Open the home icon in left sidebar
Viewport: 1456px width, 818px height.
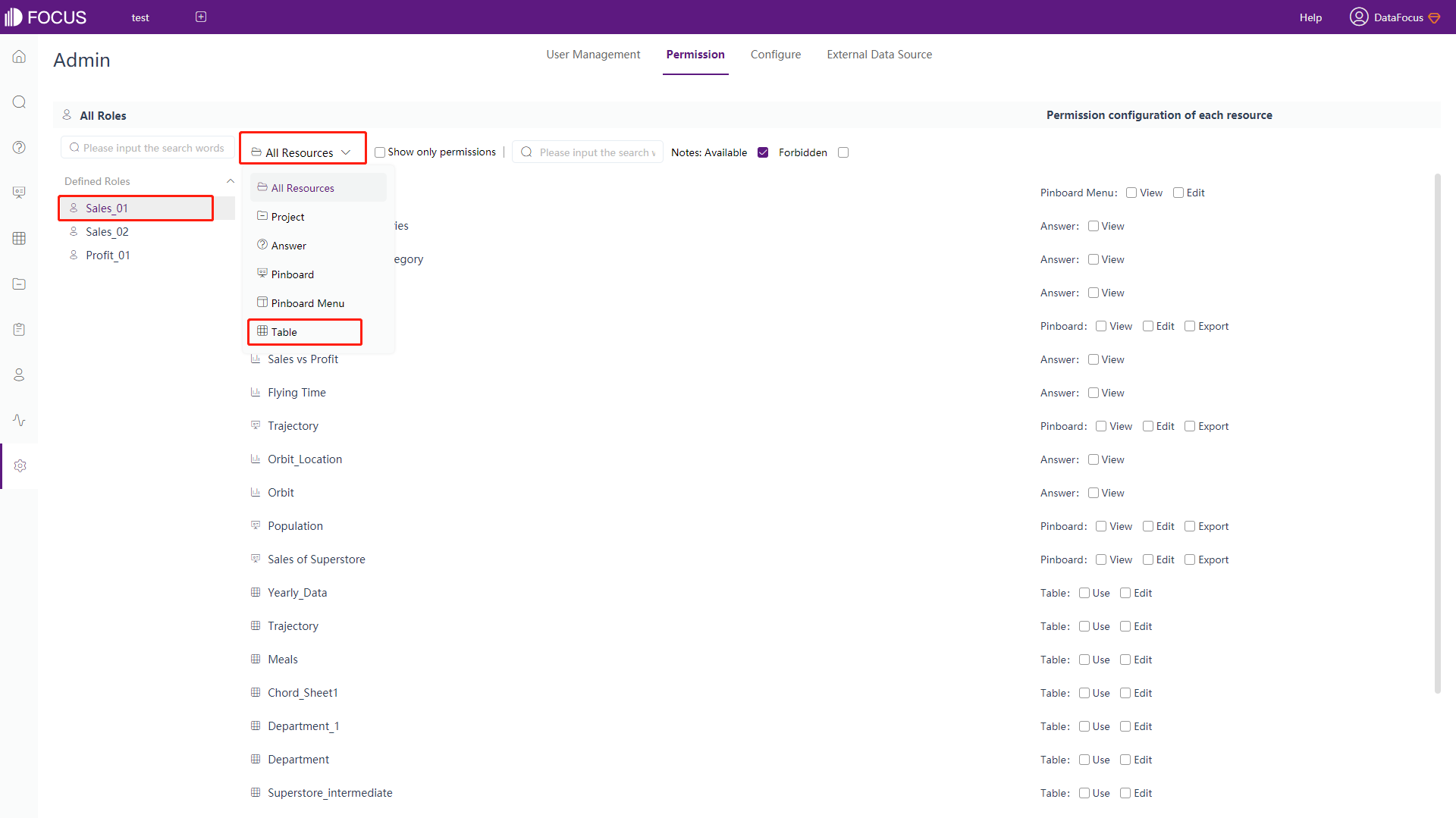click(x=19, y=57)
